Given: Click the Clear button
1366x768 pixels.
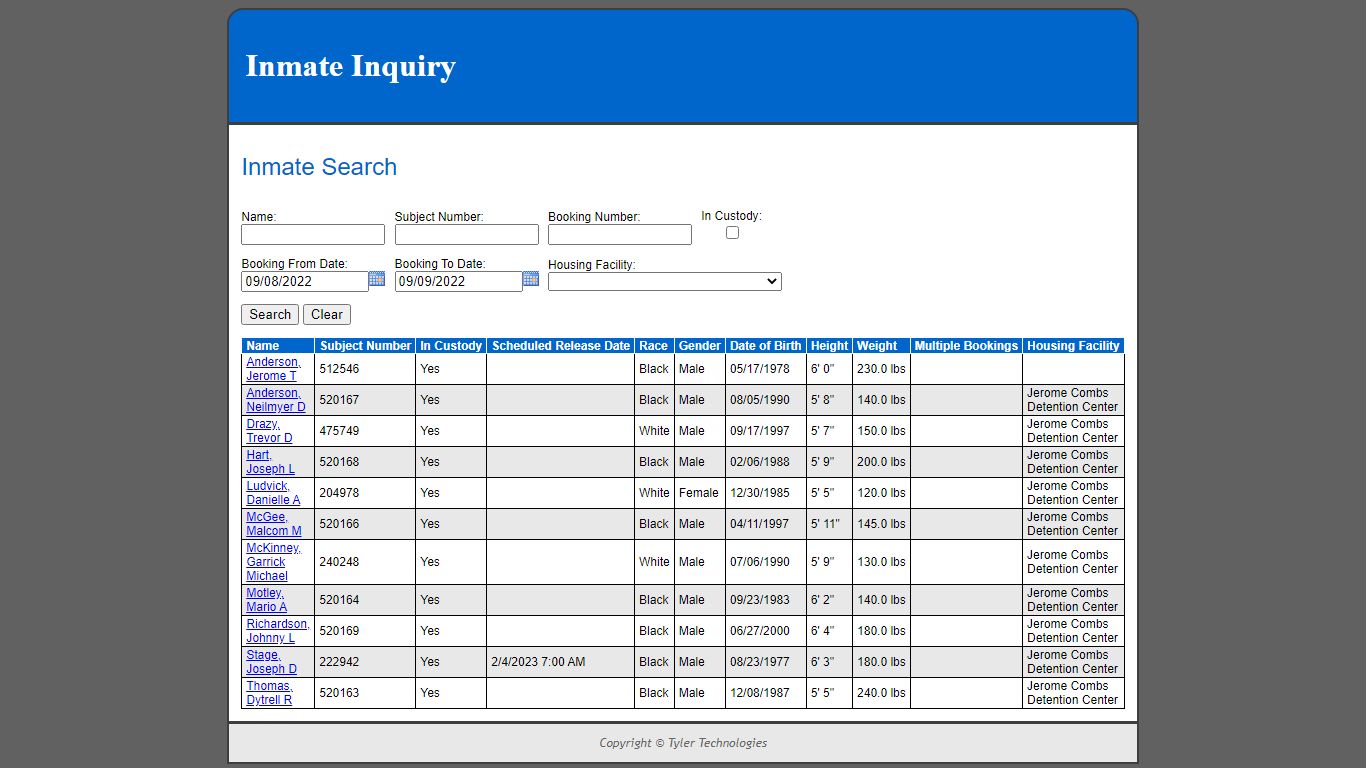Looking at the screenshot, I should pos(327,315).
